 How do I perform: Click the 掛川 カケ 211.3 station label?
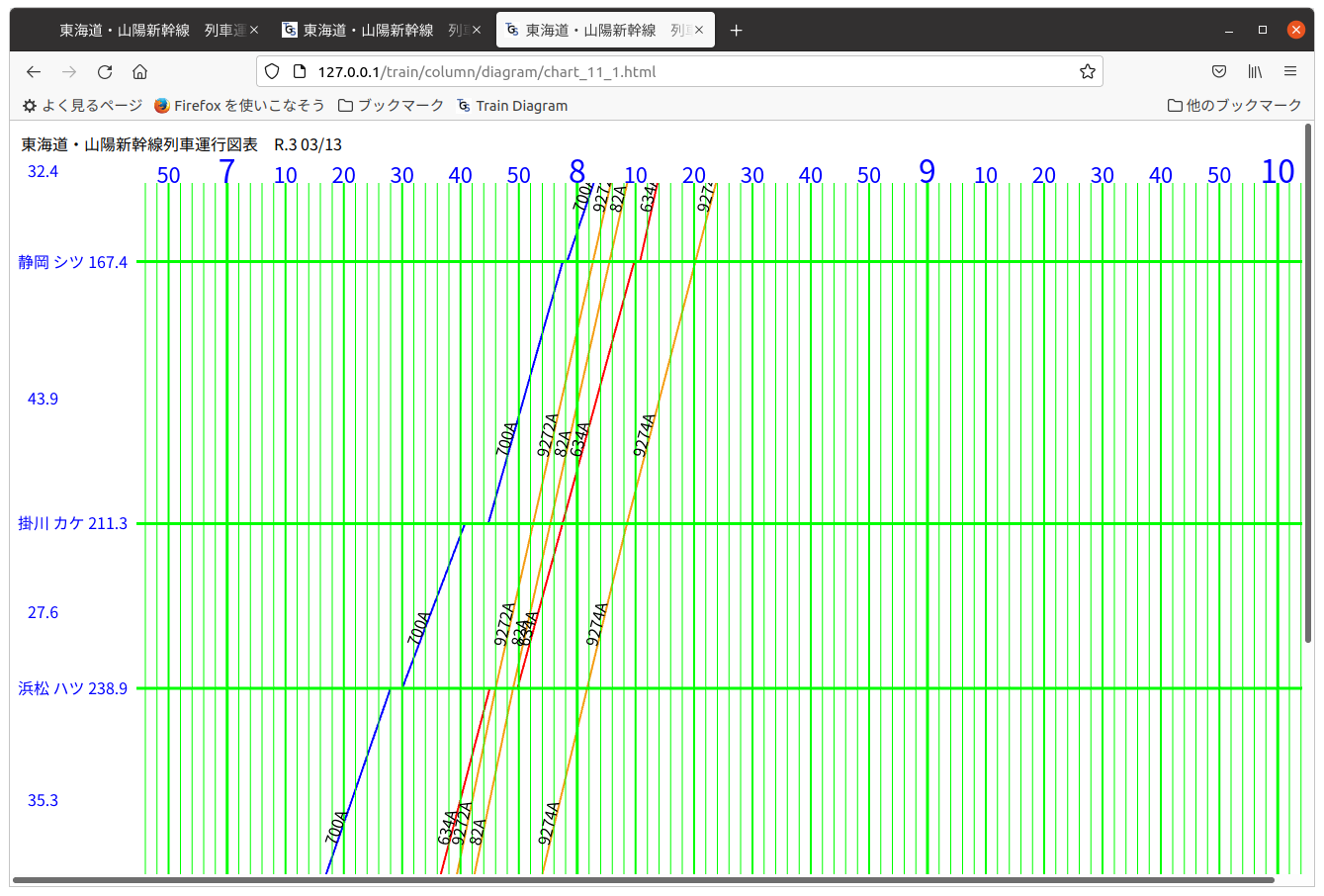73,523
